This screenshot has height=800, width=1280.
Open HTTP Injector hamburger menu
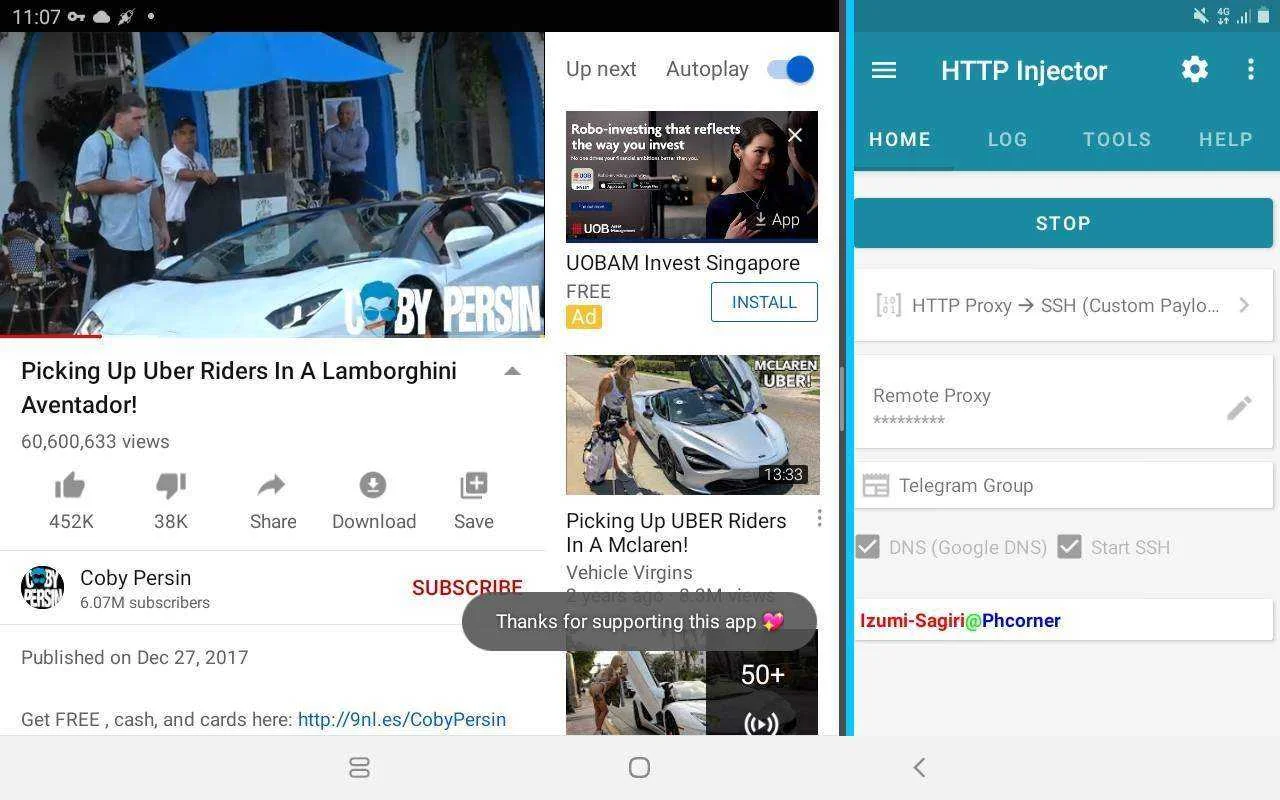pyautogui.click(x=884, y=70)
